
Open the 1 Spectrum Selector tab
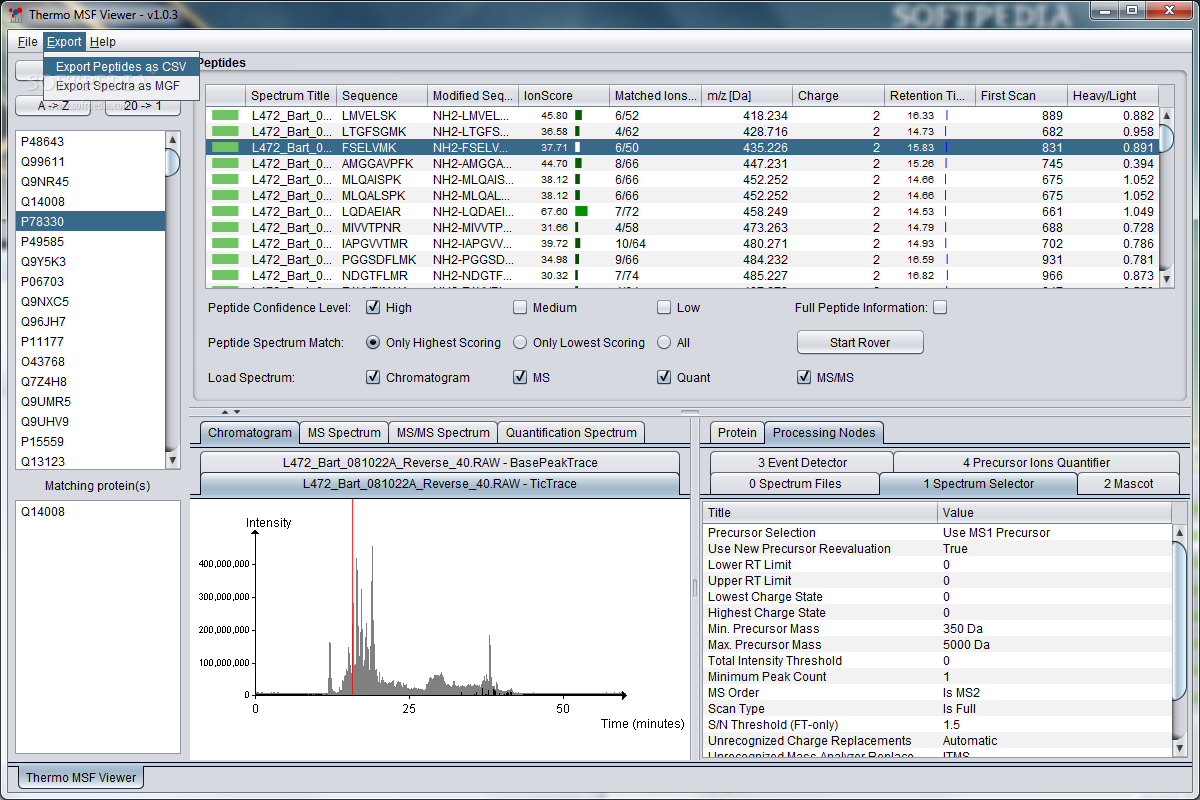(x=979, y=484)
